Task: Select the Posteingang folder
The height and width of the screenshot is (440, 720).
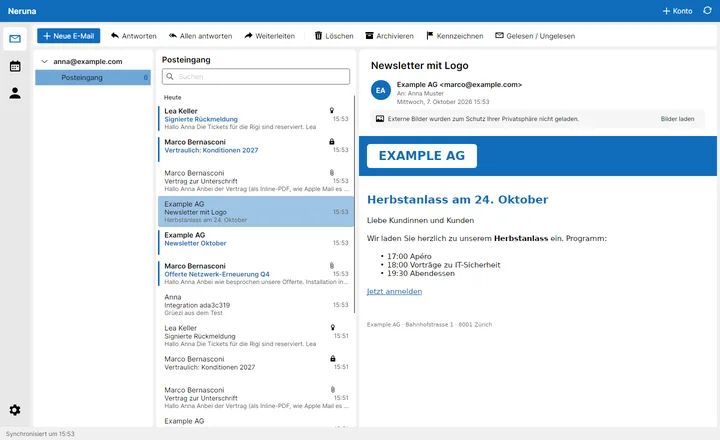Action: [93, 78]
